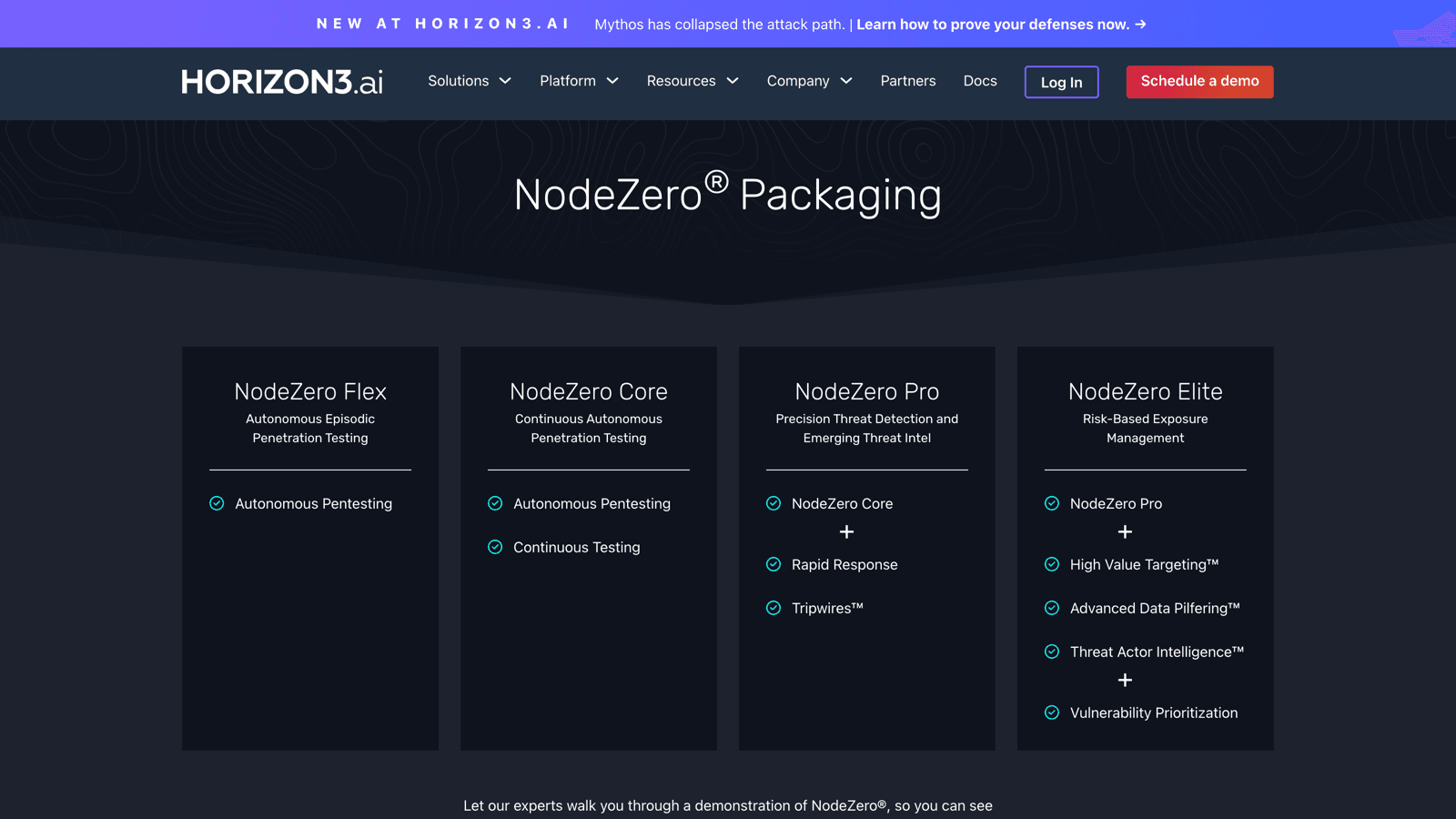Click check icon beside Tripwires
The height and width of the screenshot is (819, 1456).
coord(773,608)
